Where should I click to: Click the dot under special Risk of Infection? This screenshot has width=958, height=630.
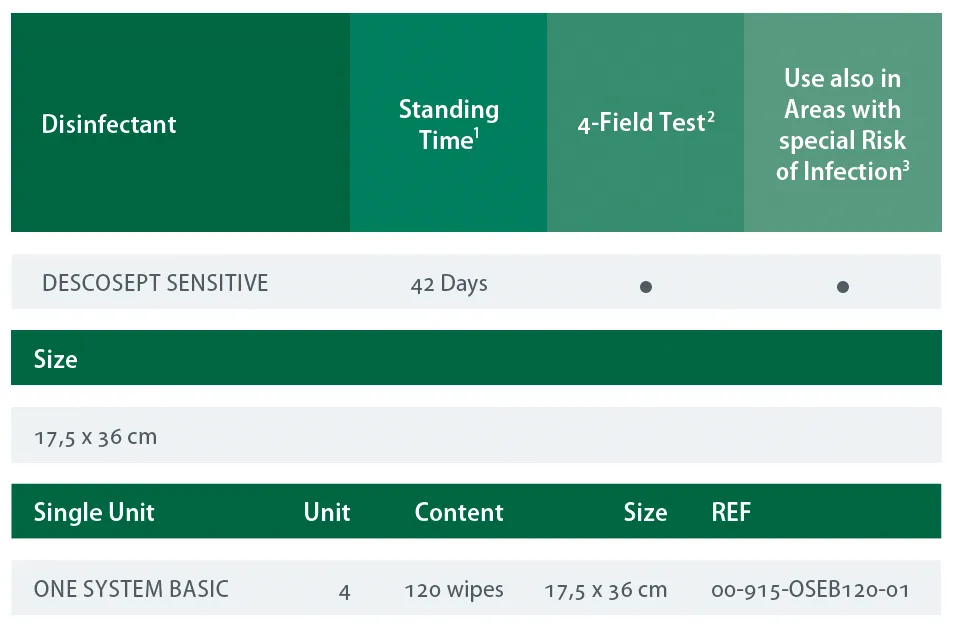tap(842, 287)
